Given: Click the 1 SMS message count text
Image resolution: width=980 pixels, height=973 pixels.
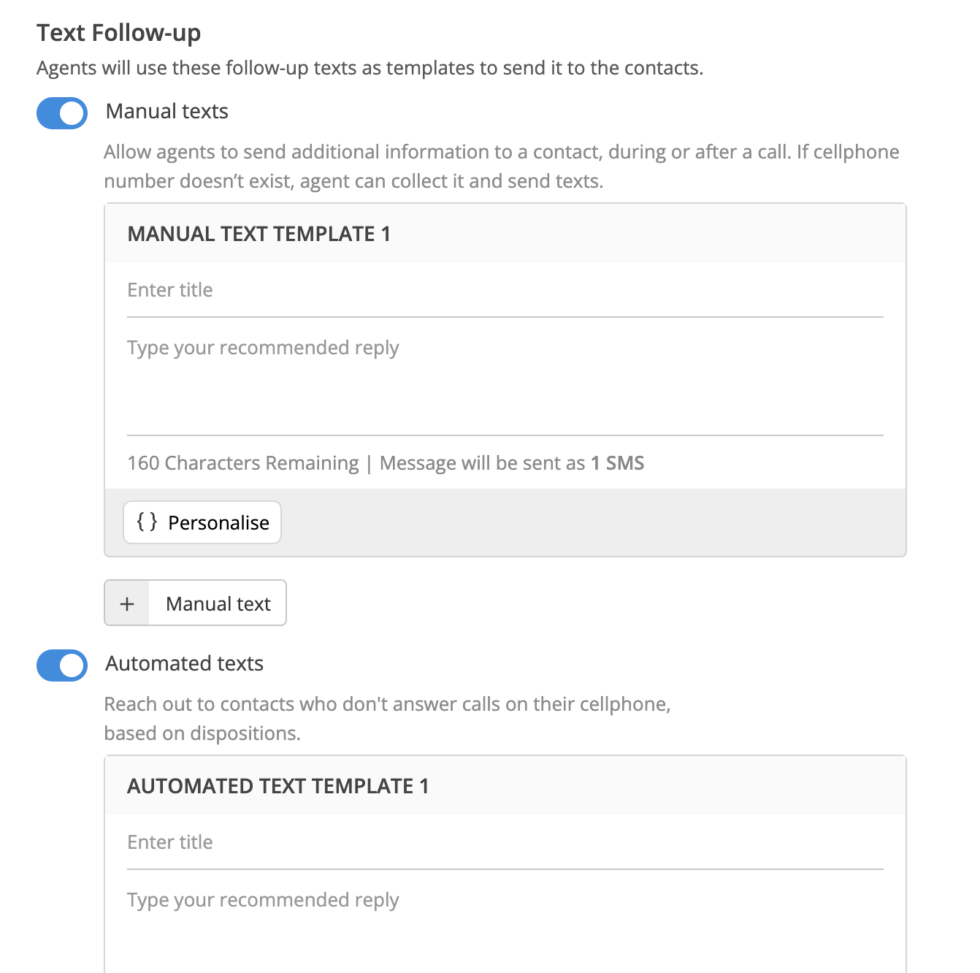Looking at the screenshot, I should tap(618, 463).
